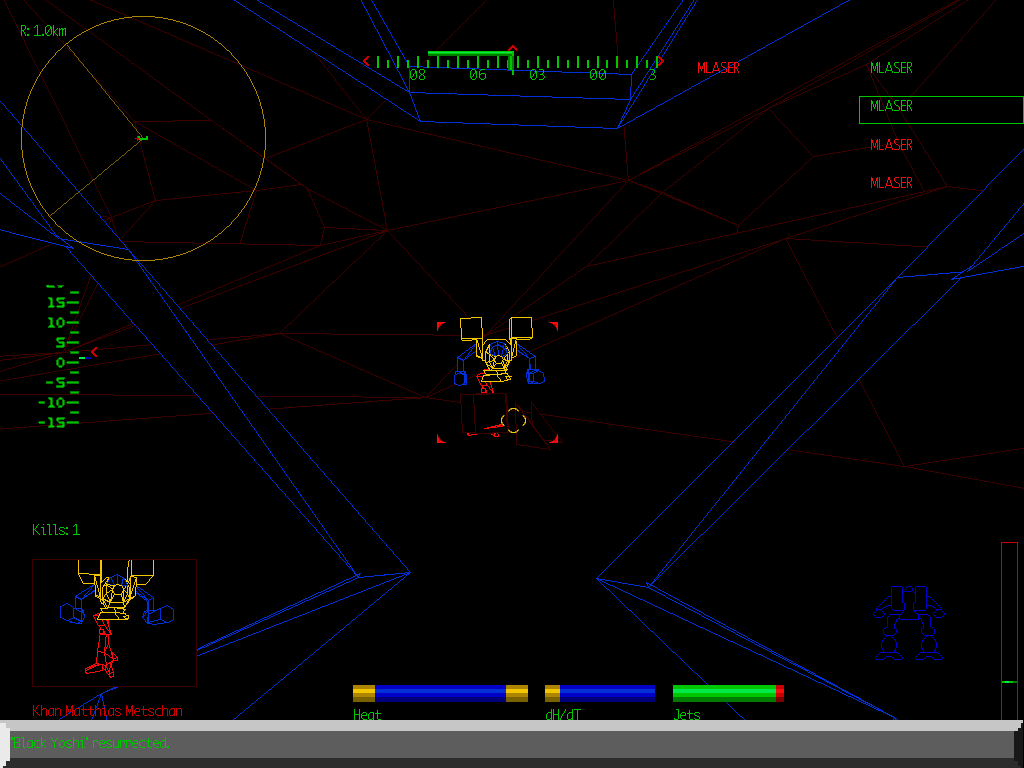Viewport: 1024px width, 768px height.
Task: Click the dH/dT gauge bar
Action: tap(599, 693)
